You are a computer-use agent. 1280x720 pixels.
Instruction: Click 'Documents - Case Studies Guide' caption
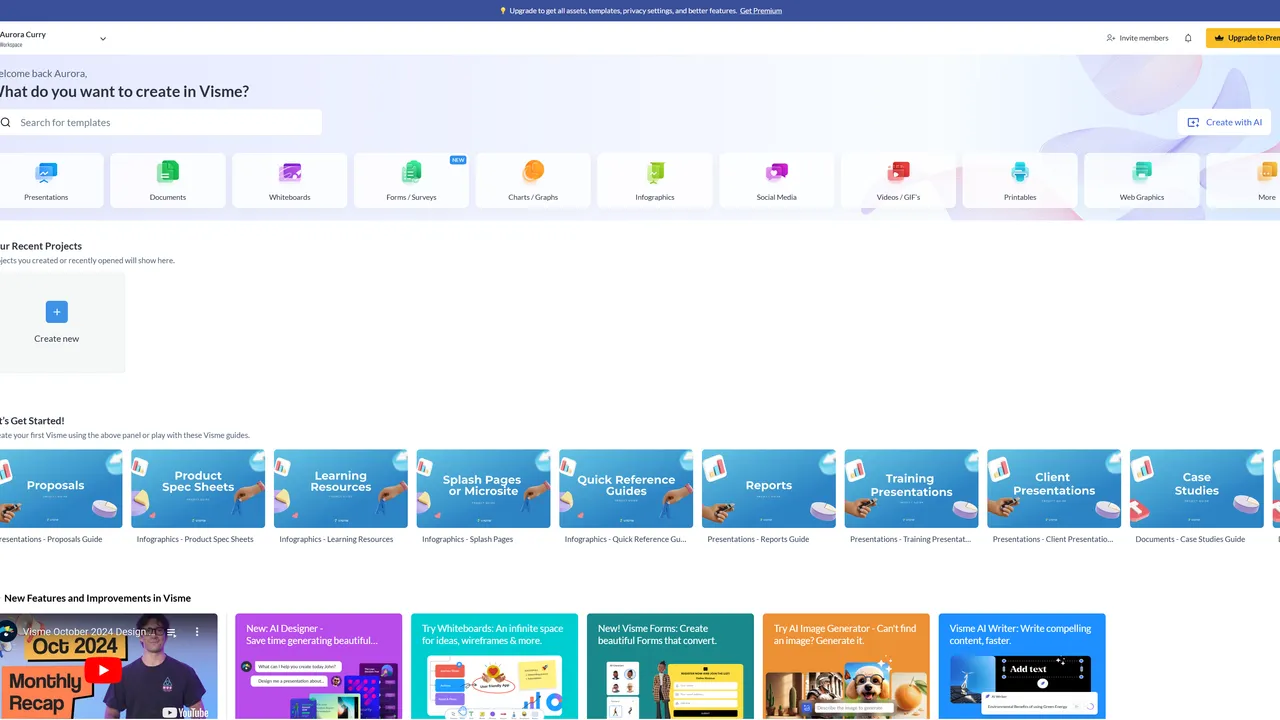1190,539
